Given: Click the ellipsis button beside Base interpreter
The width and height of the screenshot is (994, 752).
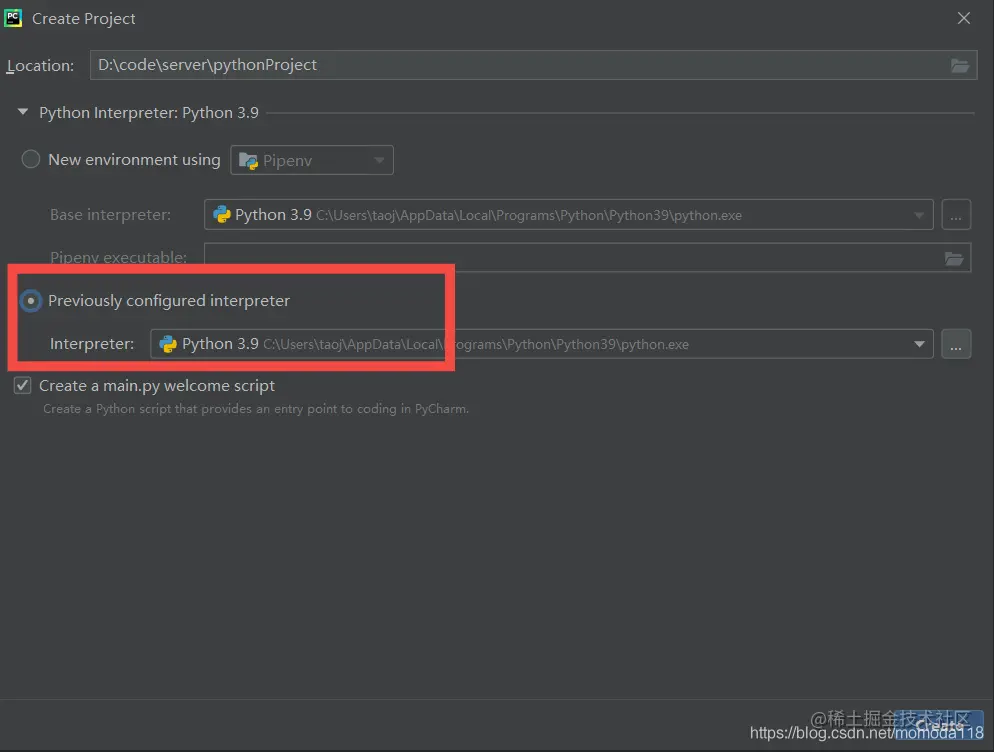Looking at the screenshot, I should click(956, 215).
